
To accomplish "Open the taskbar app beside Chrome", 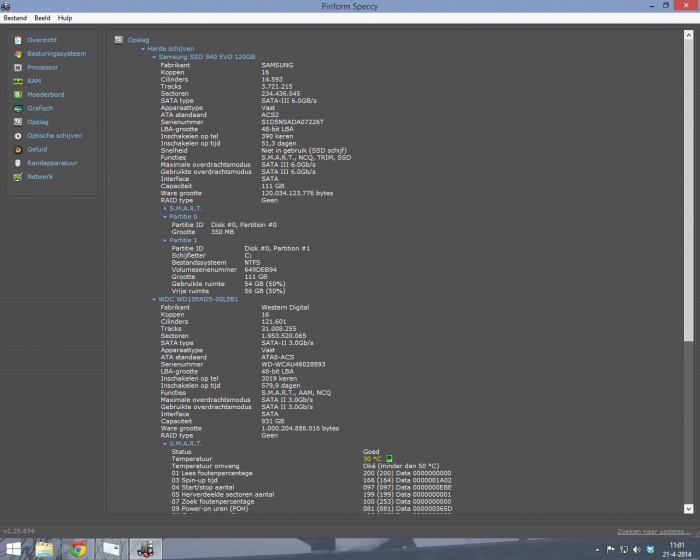I will click(x=111, y=549).
